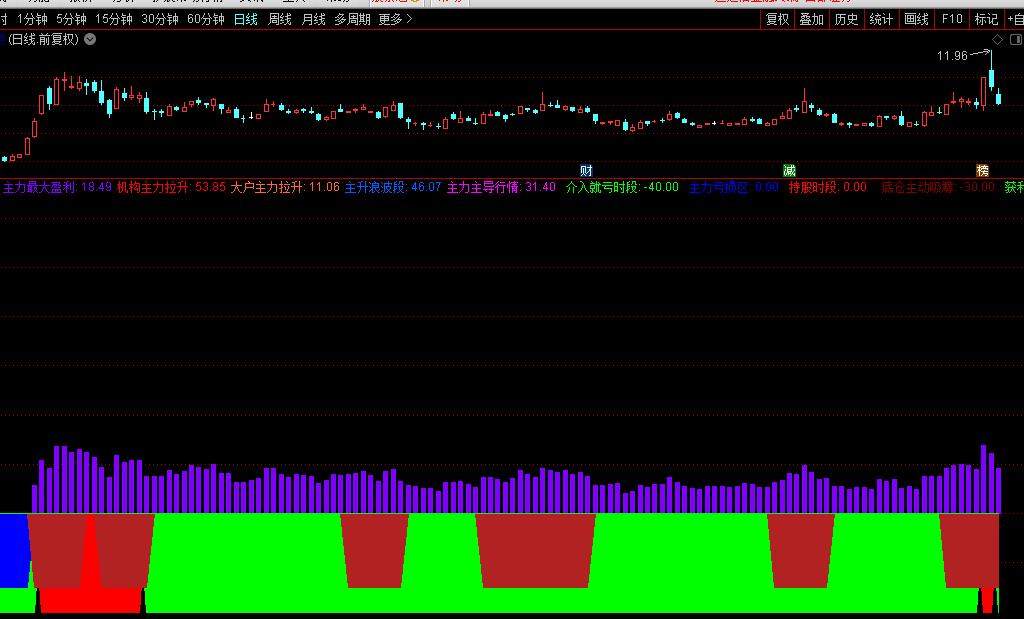Select the 周线 weekly chart tab
This screenshot has height=619, width=1024.
click(280, 19)
